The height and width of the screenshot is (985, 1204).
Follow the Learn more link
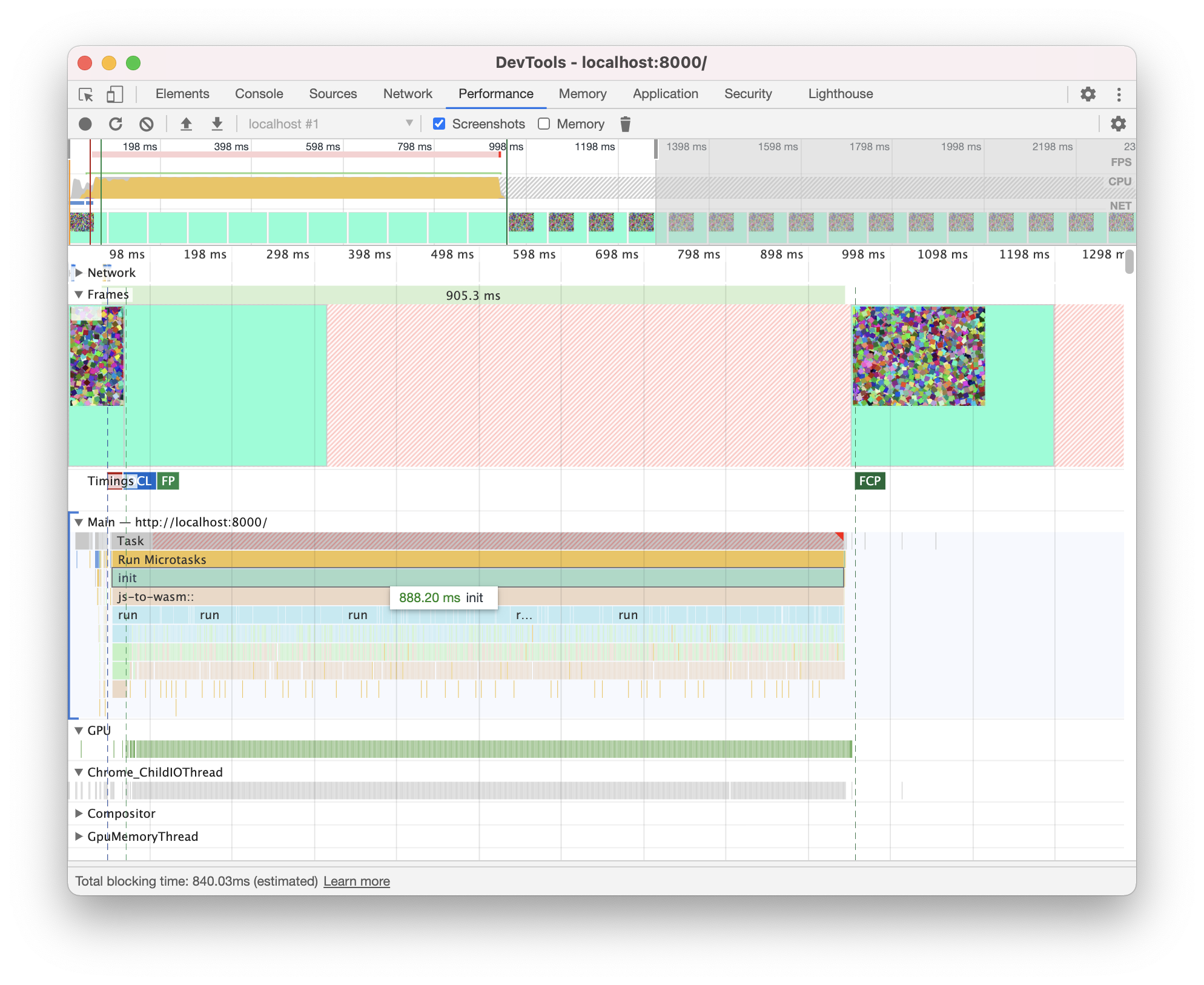[x=357, y=881]
